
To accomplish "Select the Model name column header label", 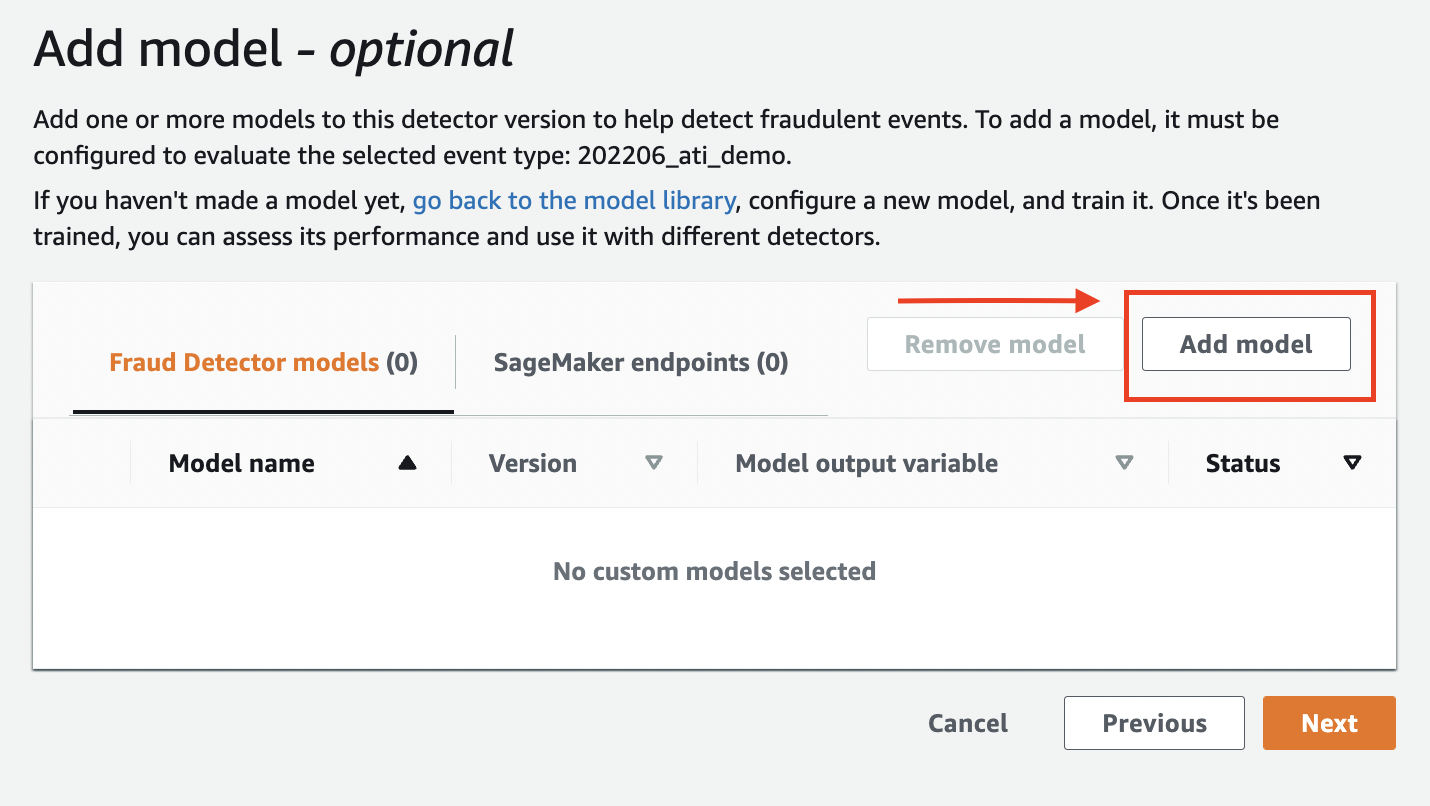I will point(242,463).
